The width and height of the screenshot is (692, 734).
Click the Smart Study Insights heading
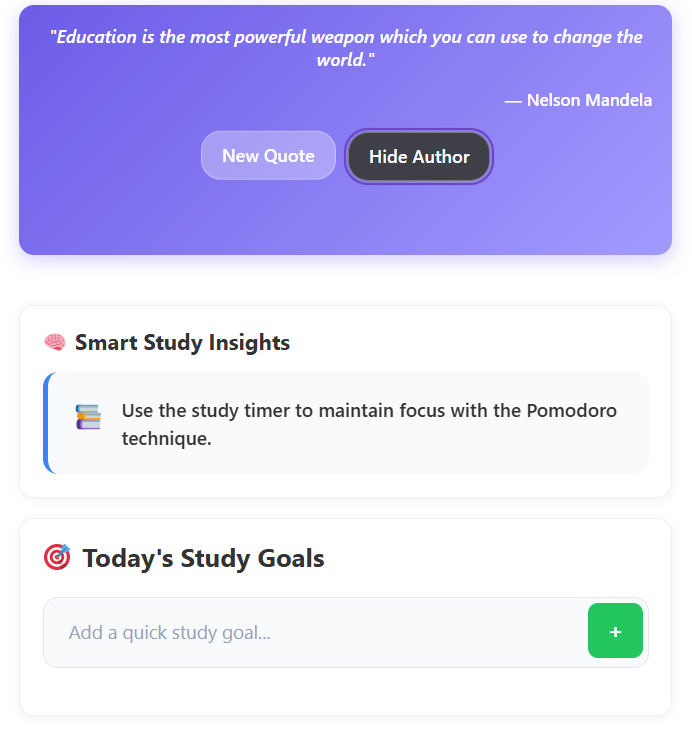(x=182, y=342)
